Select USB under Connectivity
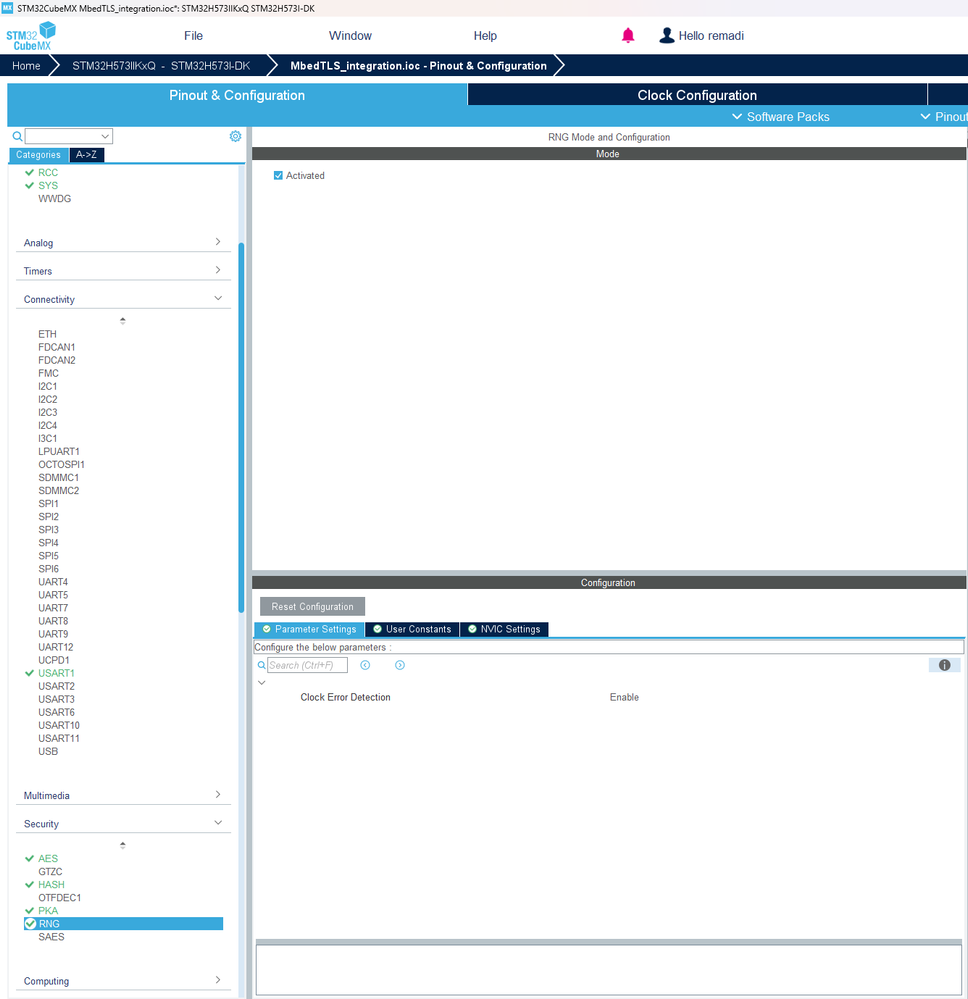The width and height of the screenshot is (968, 999). [48, 752]
